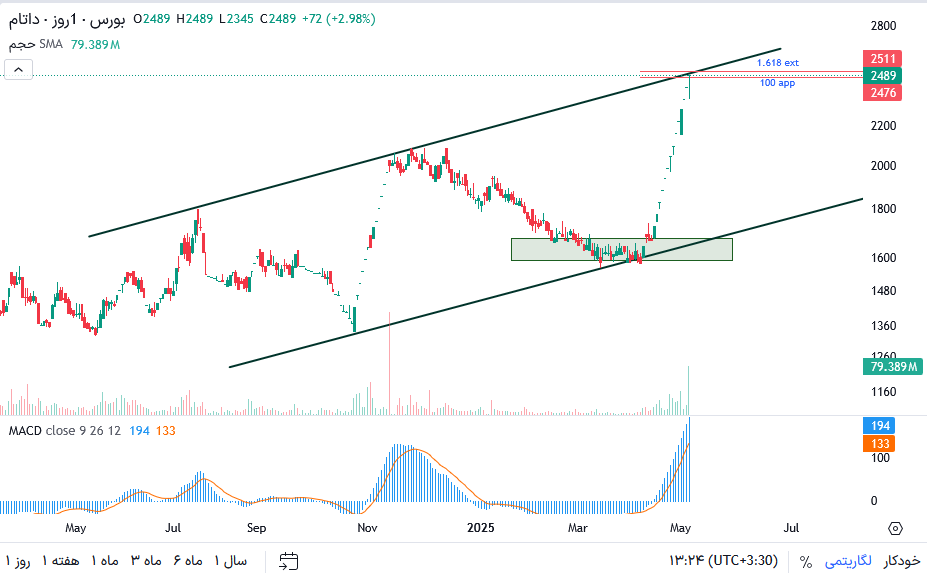Click the red 2511 price label
Screen dimensions: 927x580
coord(882,59)
